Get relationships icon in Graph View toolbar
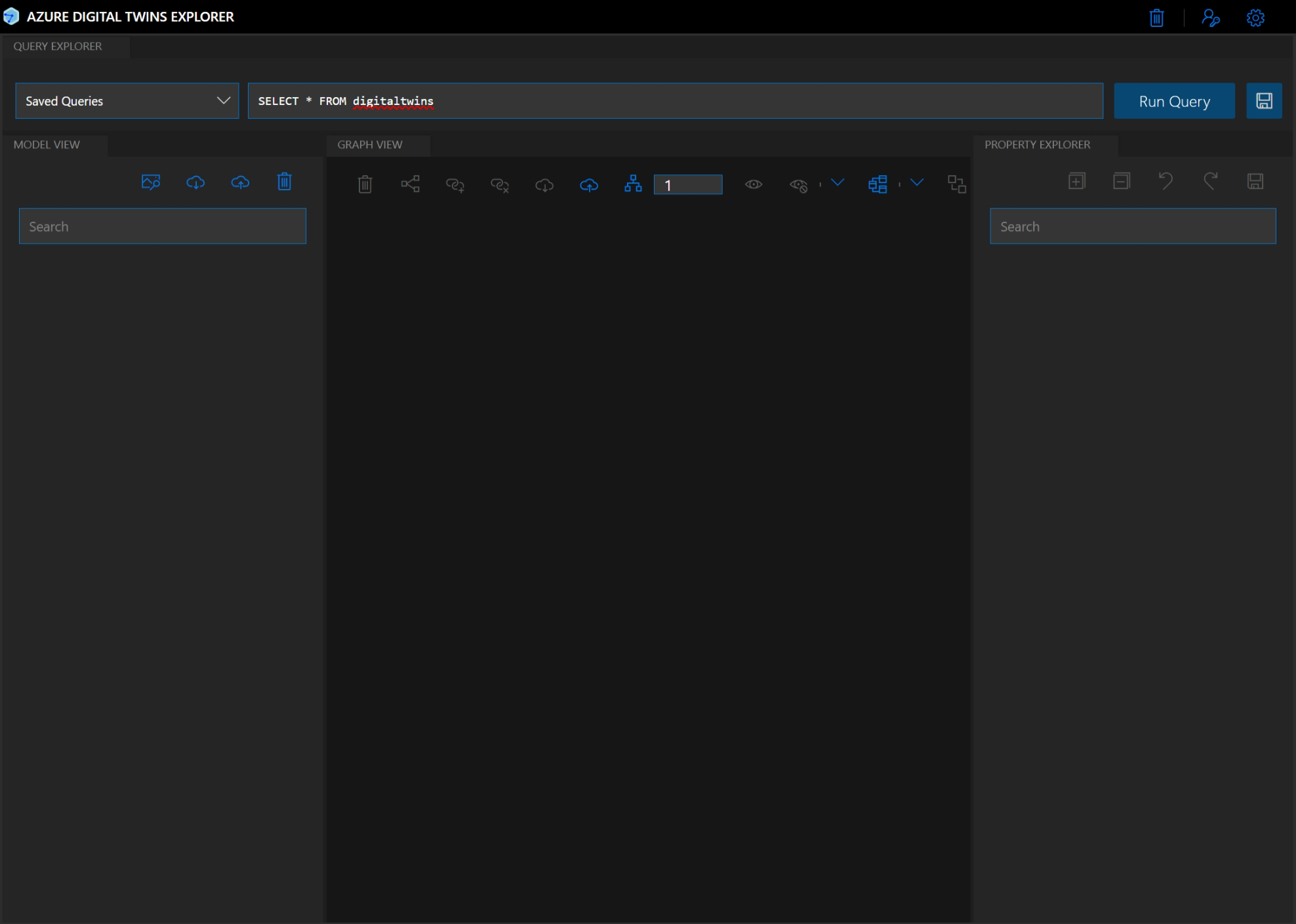1296x924 pixels. [x=411, y=184]
